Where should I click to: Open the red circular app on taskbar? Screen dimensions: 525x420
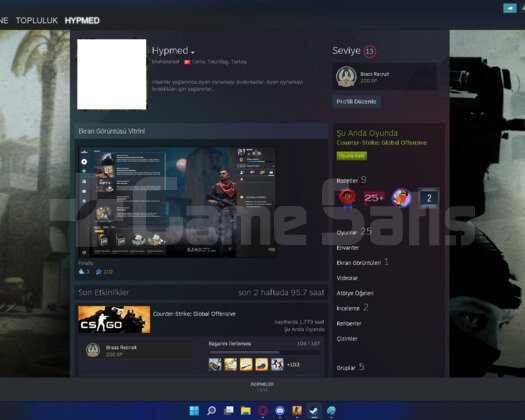click(x=263, y=411)
